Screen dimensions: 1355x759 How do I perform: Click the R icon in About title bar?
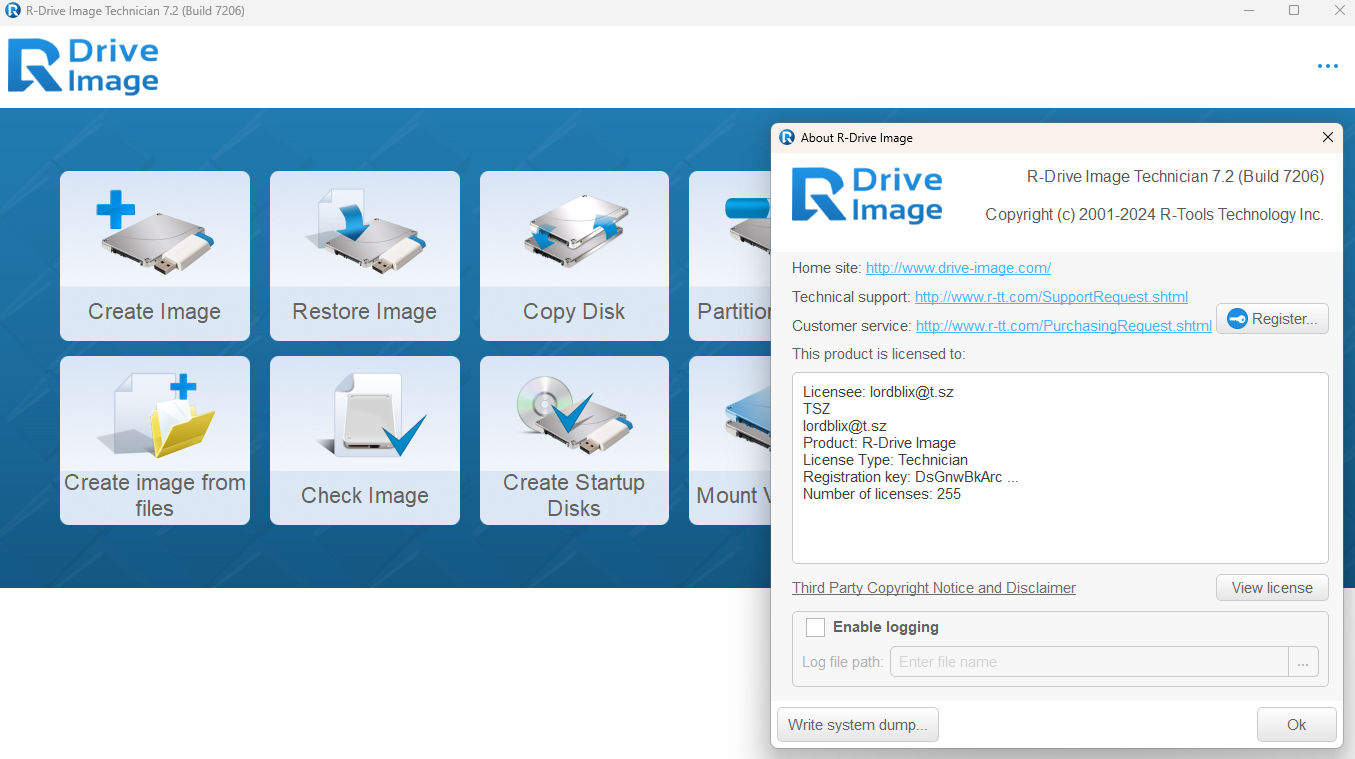click(787, 138)
